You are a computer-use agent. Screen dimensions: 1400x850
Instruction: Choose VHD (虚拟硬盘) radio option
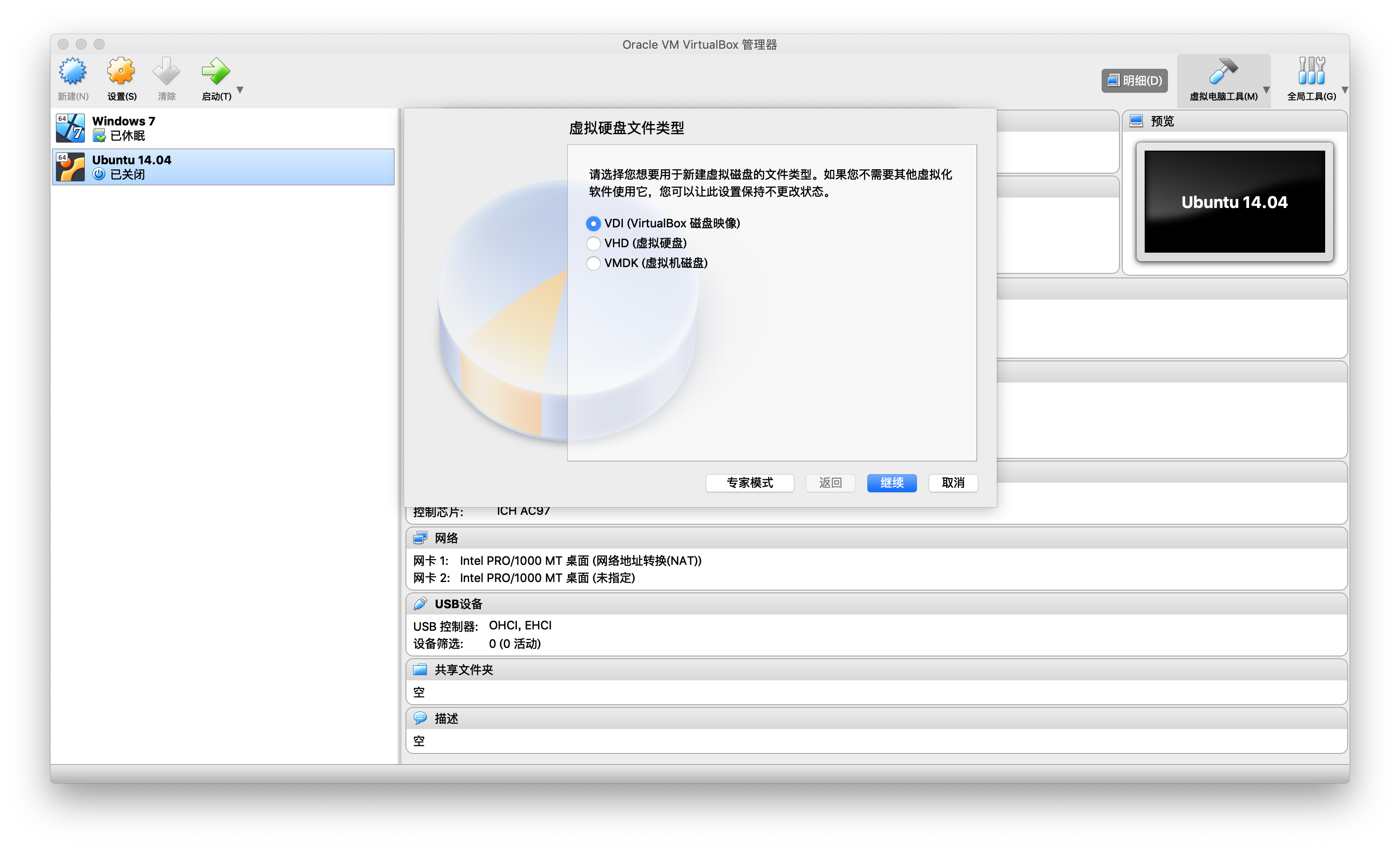coord(593,243)
